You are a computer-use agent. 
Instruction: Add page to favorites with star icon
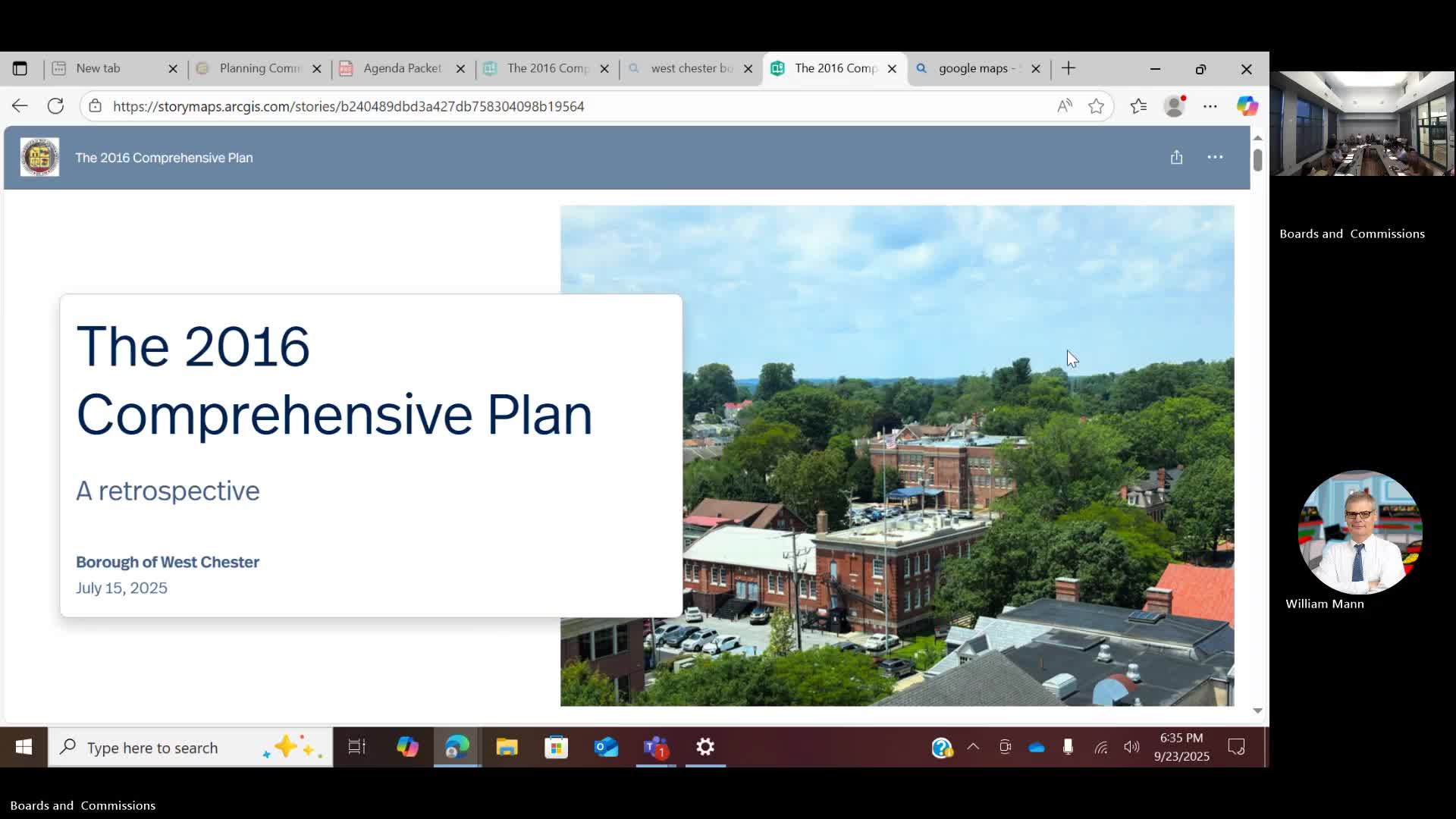pyautogui.click(x=1096, y=106)
